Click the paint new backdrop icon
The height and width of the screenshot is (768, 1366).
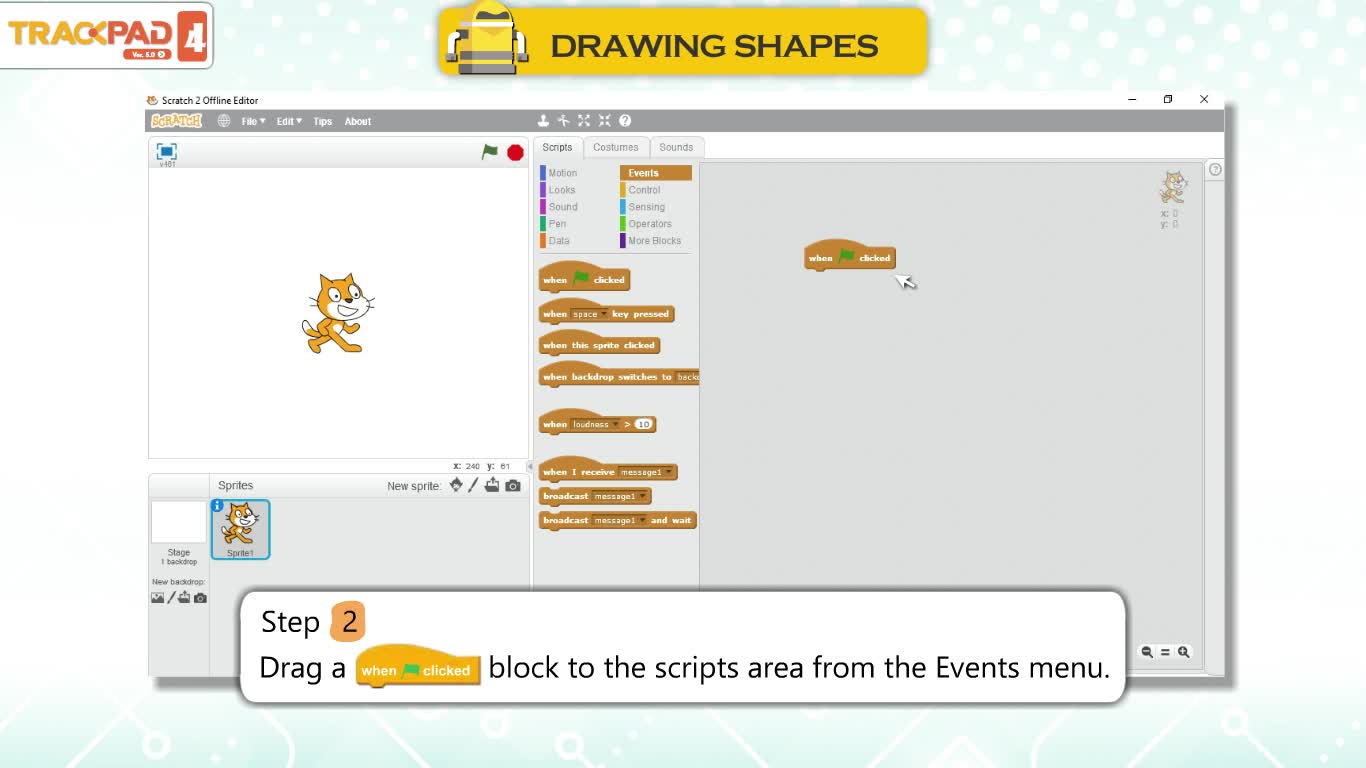[x=171, y=598]
